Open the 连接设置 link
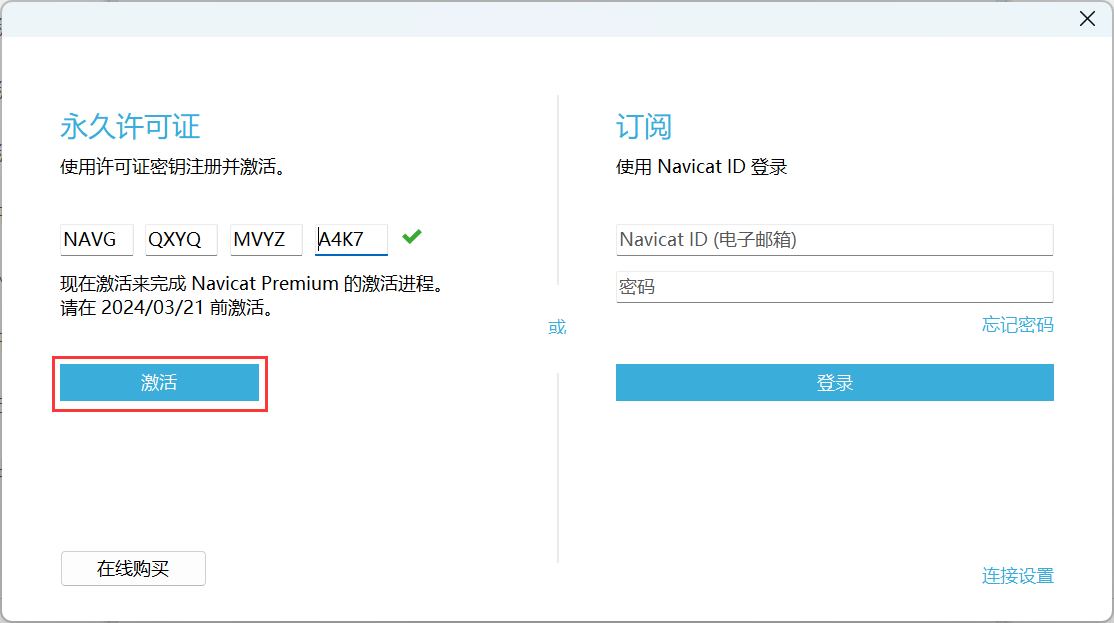 [x=1017, y=576]
